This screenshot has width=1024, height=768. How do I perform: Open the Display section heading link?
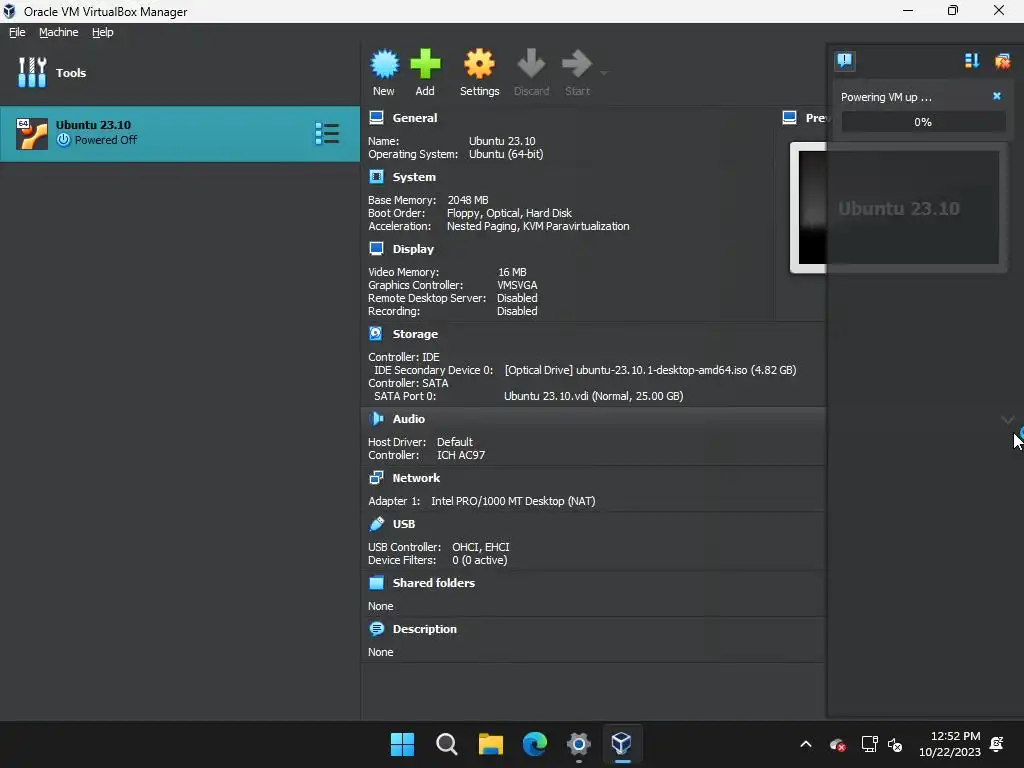(413, 249)
